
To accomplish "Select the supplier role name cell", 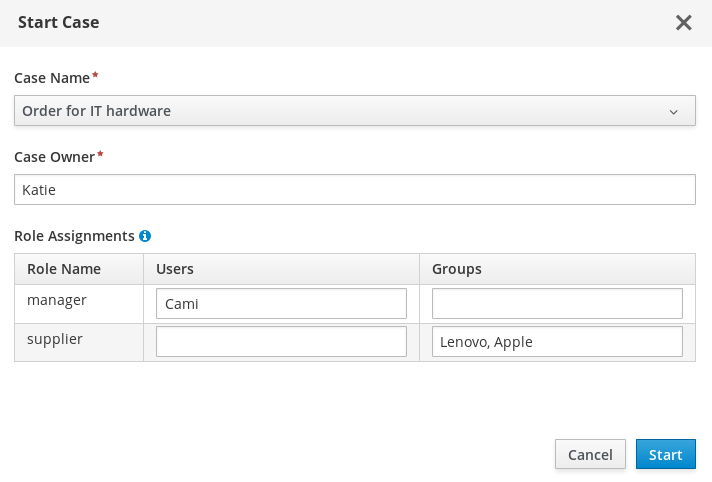I will (79, 343).
